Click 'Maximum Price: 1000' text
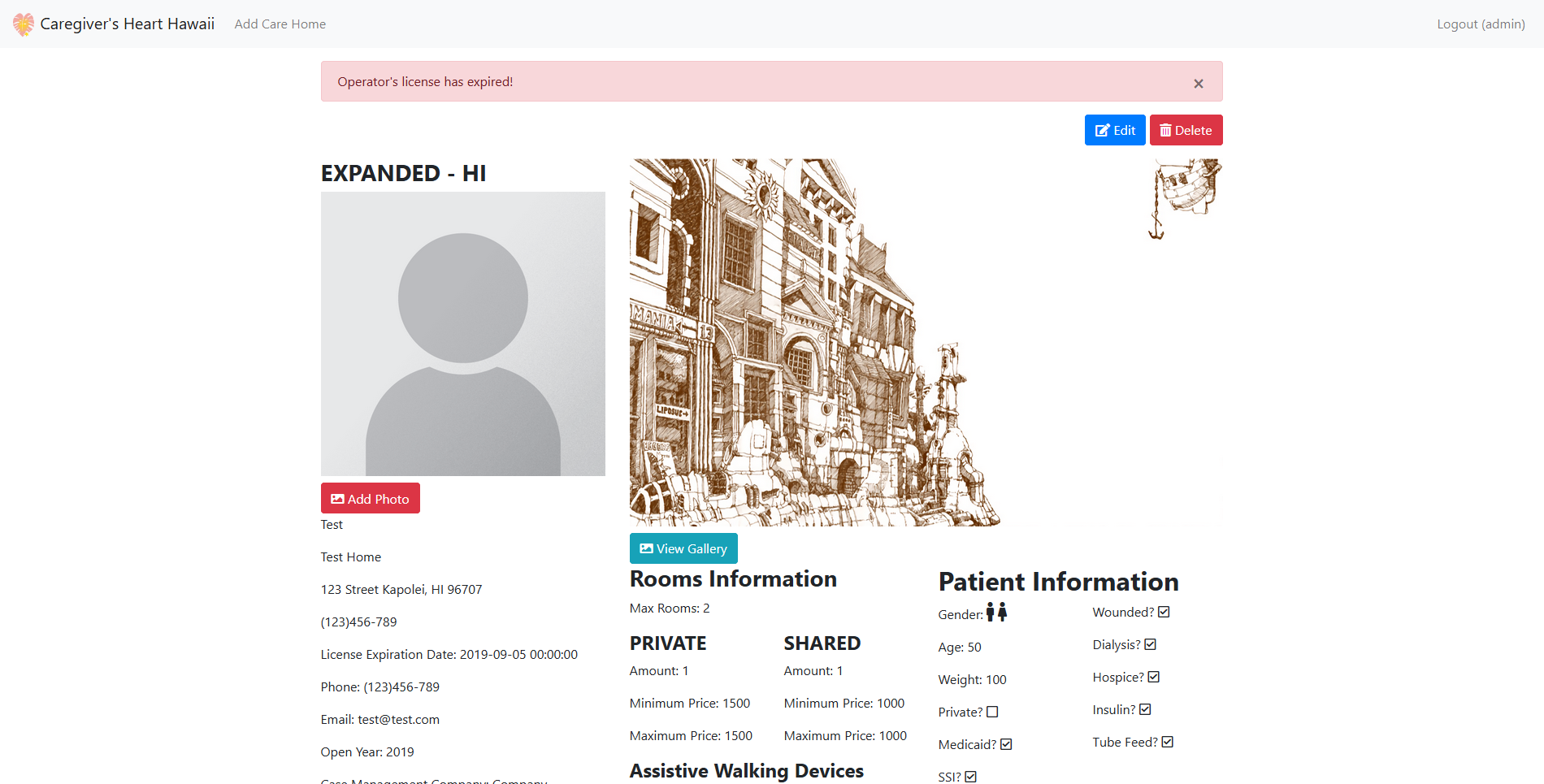Screen dimensions: 1544x784 [845, 736]
